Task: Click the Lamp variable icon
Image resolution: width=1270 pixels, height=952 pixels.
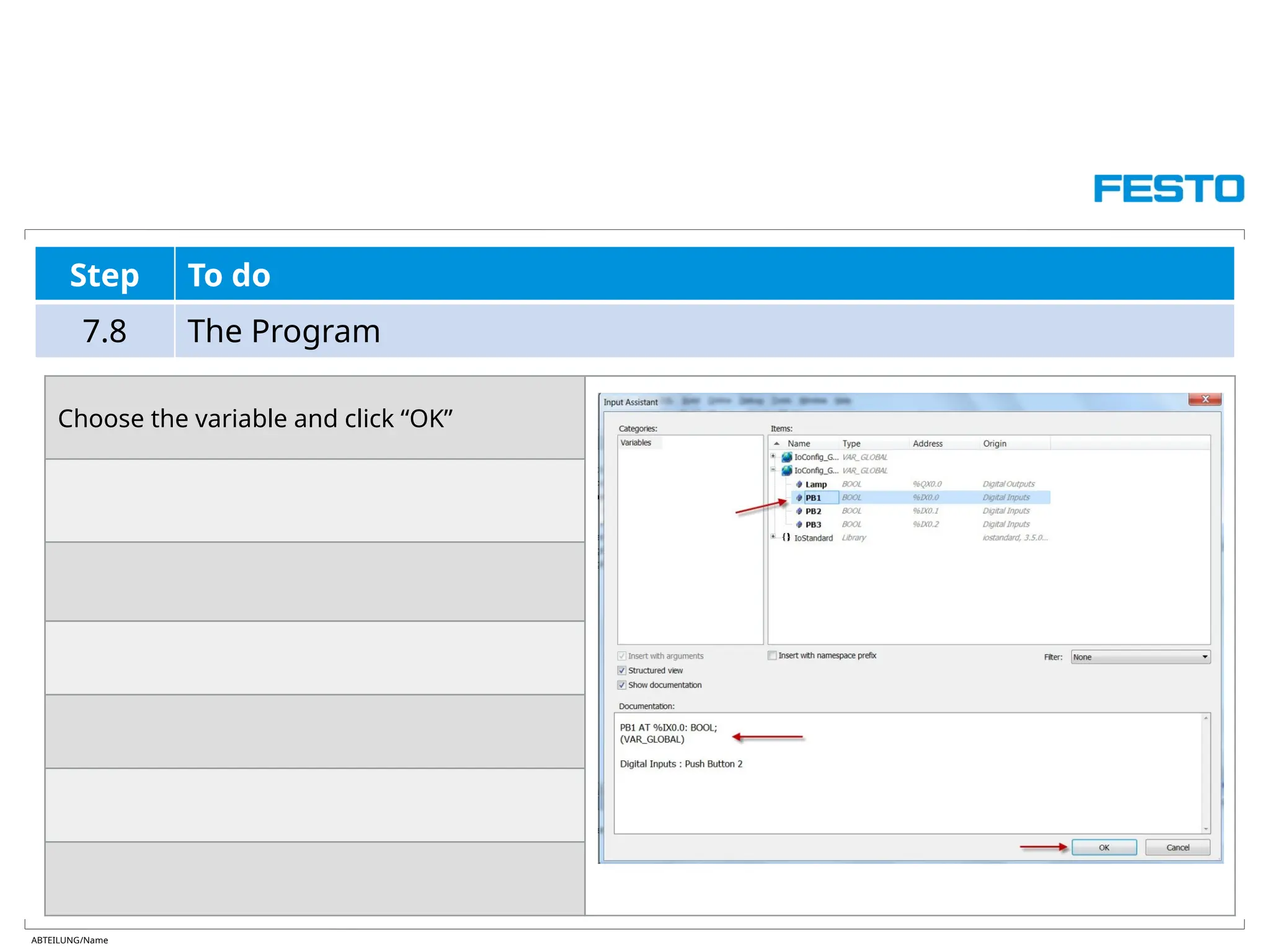Action: point(799,484)
